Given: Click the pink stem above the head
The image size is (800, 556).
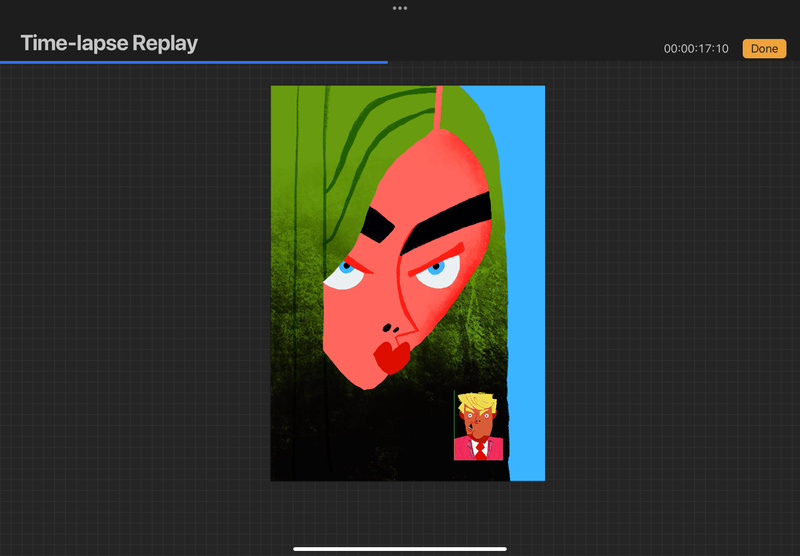Looking at the screenshot, I should [438, 105].
